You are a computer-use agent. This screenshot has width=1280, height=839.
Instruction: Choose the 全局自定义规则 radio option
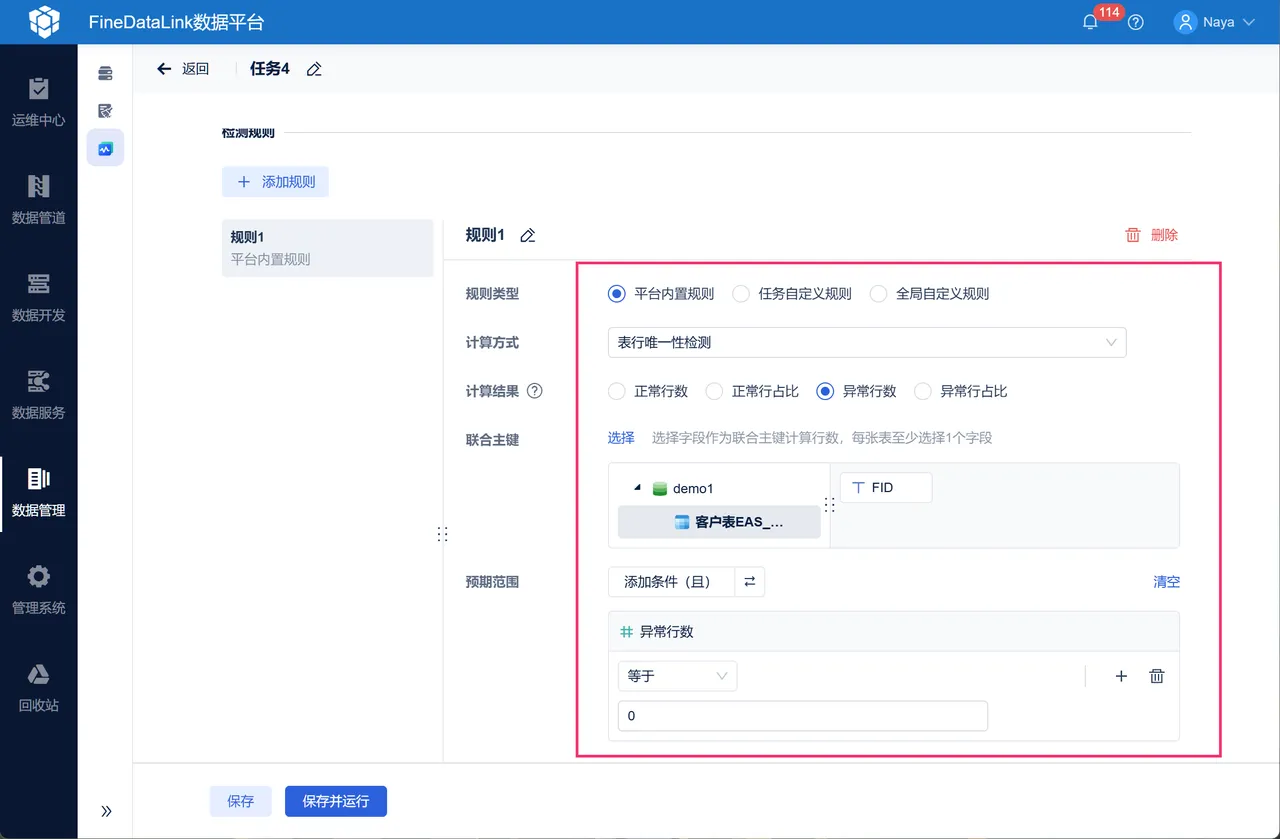point(878,294)
